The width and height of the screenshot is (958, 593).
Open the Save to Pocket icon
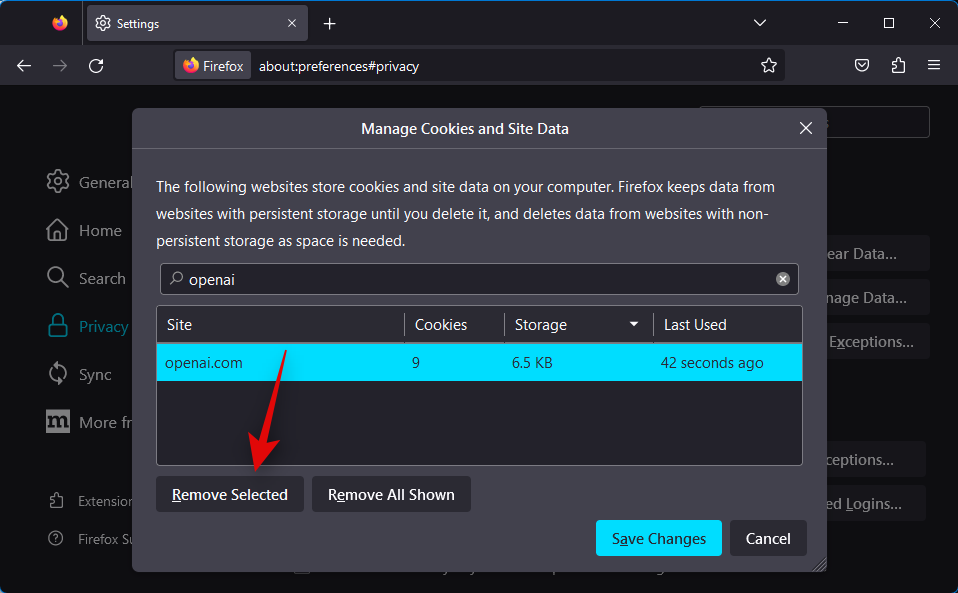click(862, 66)
